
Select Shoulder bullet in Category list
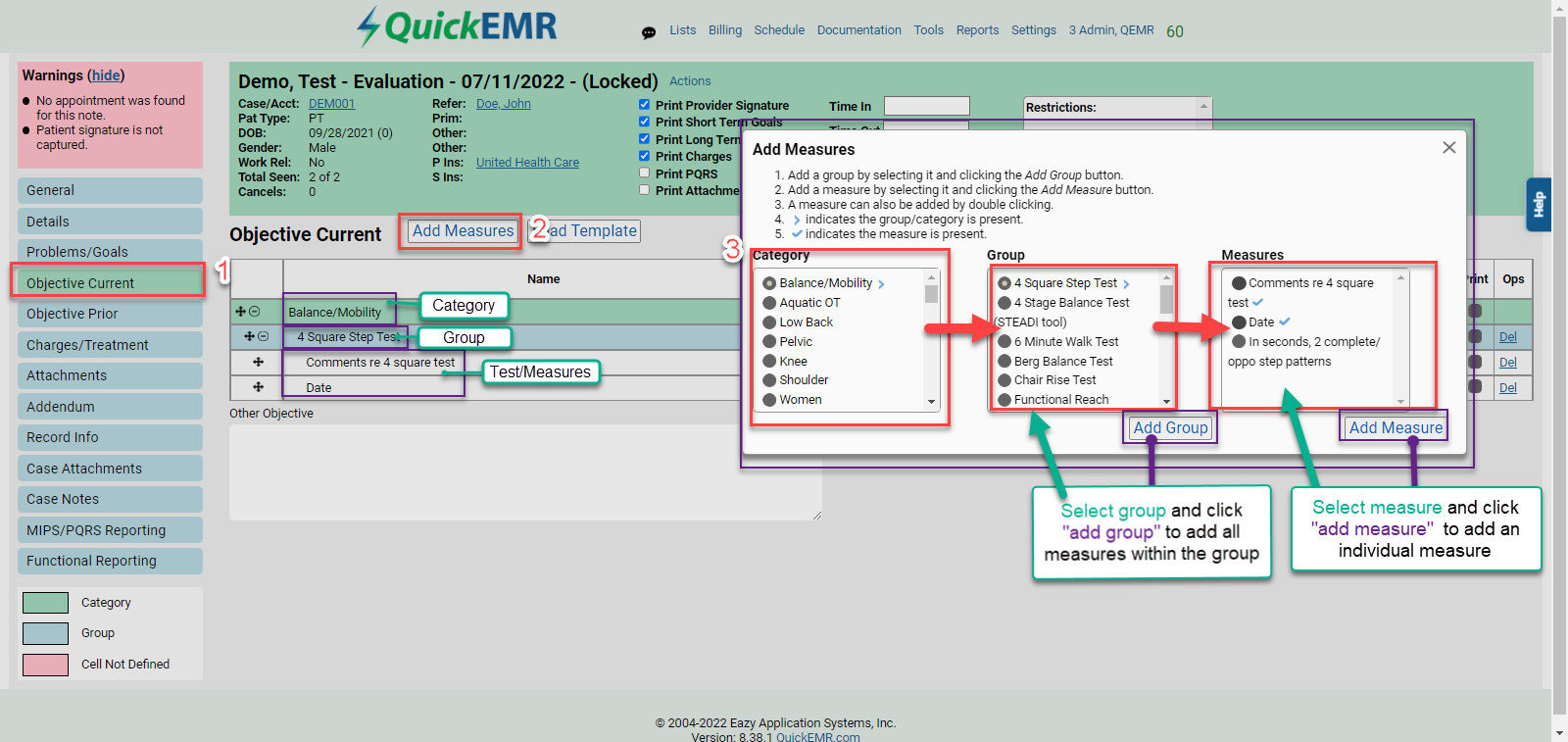click(769, 380)
